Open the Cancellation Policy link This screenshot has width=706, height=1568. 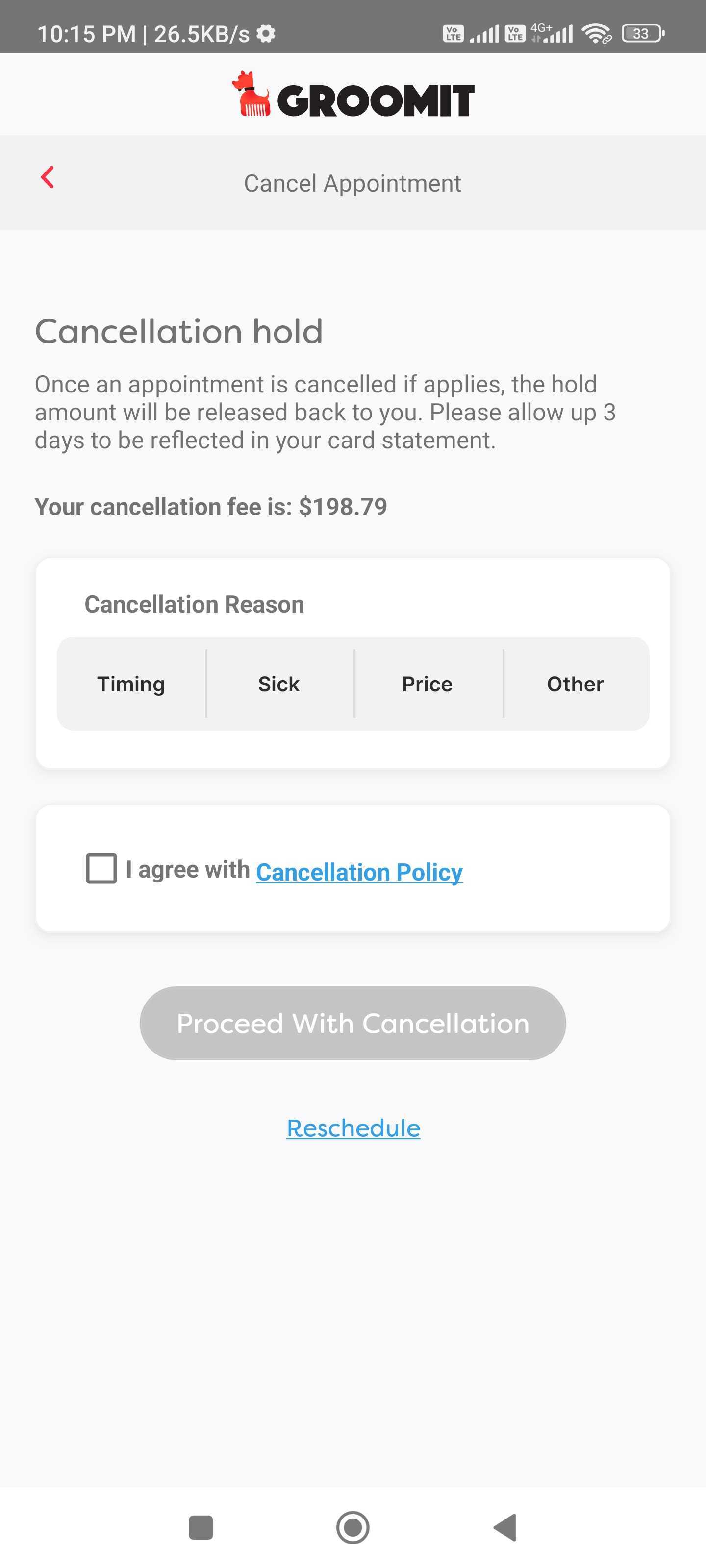(x=359, y=872)
